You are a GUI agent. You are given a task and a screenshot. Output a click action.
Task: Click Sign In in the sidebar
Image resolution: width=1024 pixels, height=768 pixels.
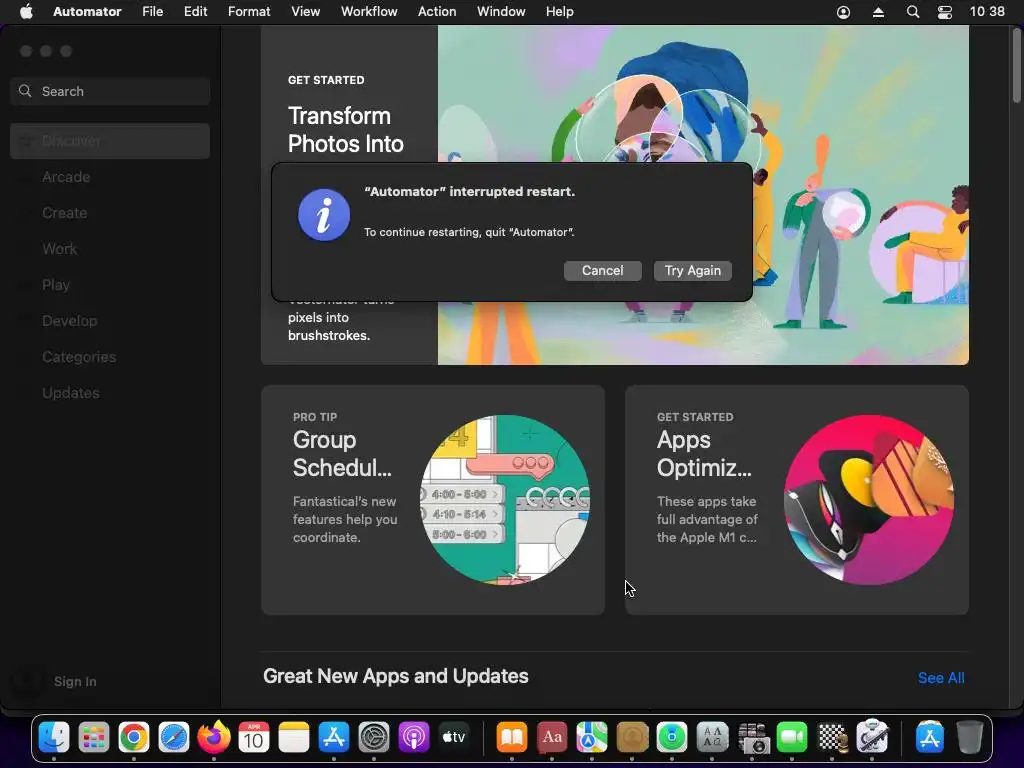tap(75, 681)
